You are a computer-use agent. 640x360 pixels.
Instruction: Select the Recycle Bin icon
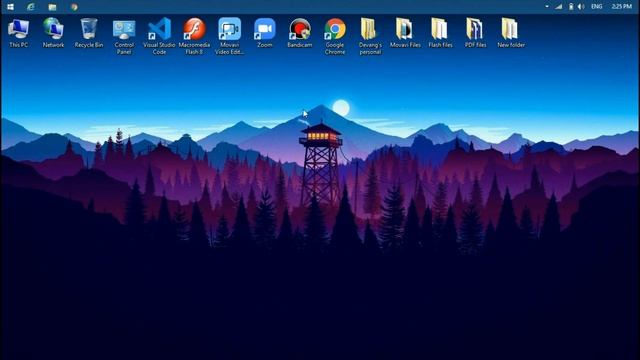tap(89, 33)
